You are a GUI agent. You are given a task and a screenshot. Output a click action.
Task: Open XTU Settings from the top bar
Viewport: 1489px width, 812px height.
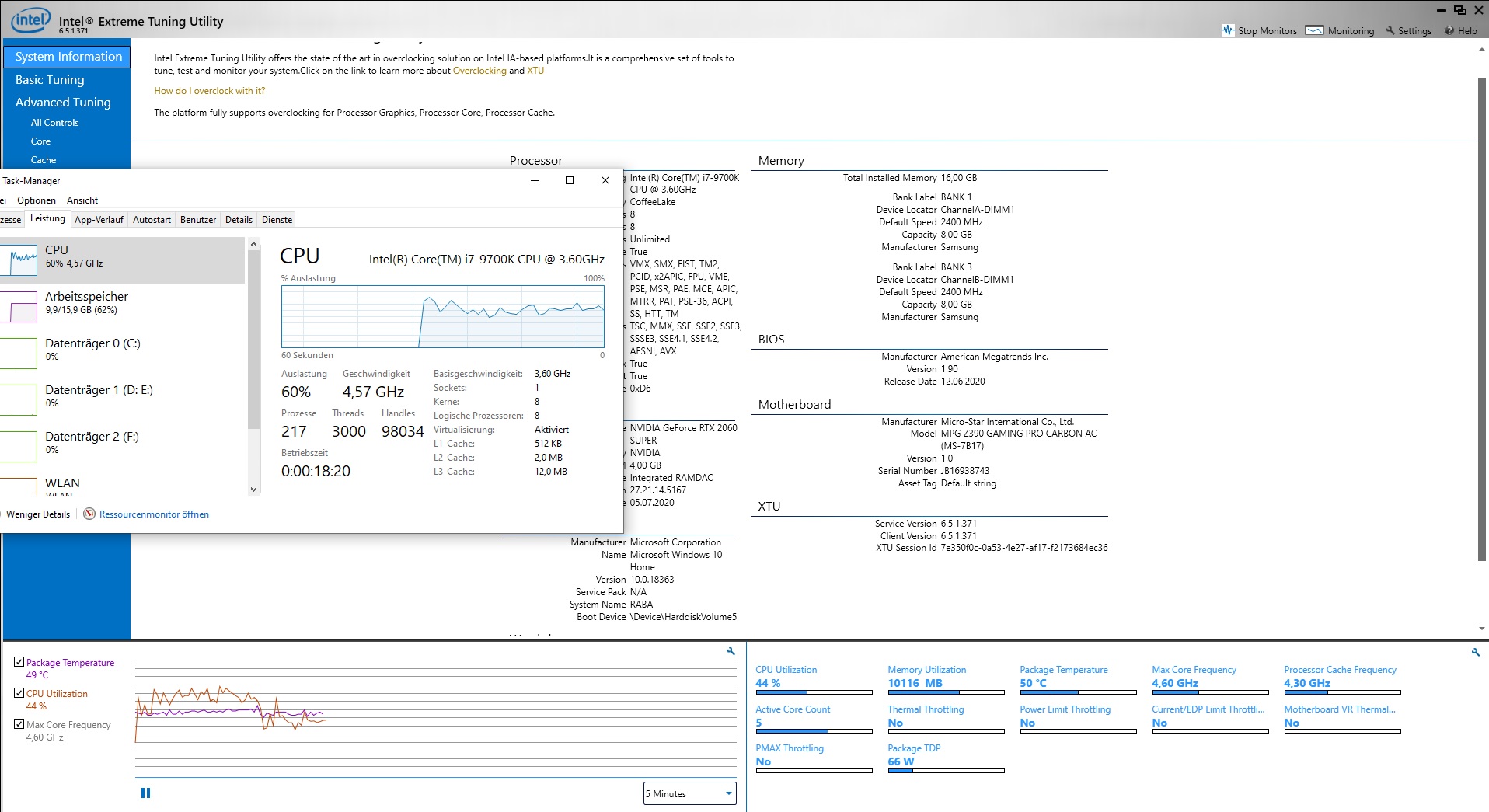pos(1408,31)
